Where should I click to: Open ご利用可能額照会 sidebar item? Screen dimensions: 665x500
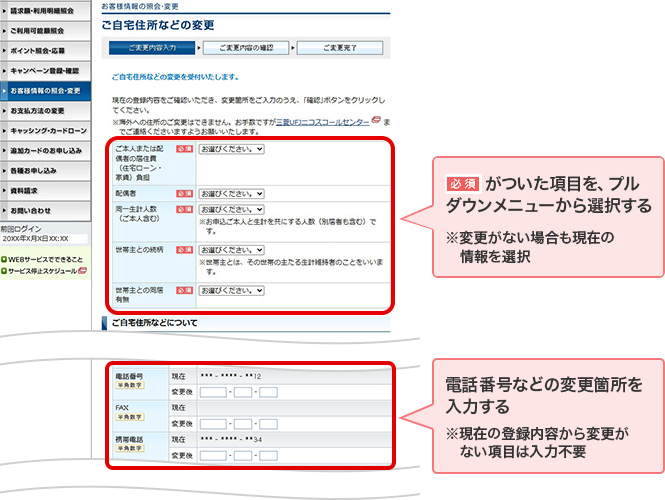[x=45, y=31]
